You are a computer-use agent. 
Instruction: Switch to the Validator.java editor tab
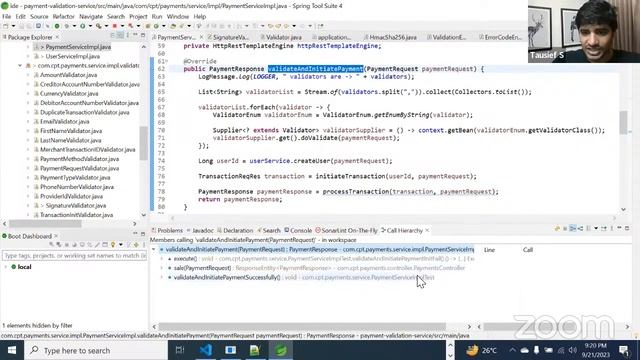coord(284,37)
